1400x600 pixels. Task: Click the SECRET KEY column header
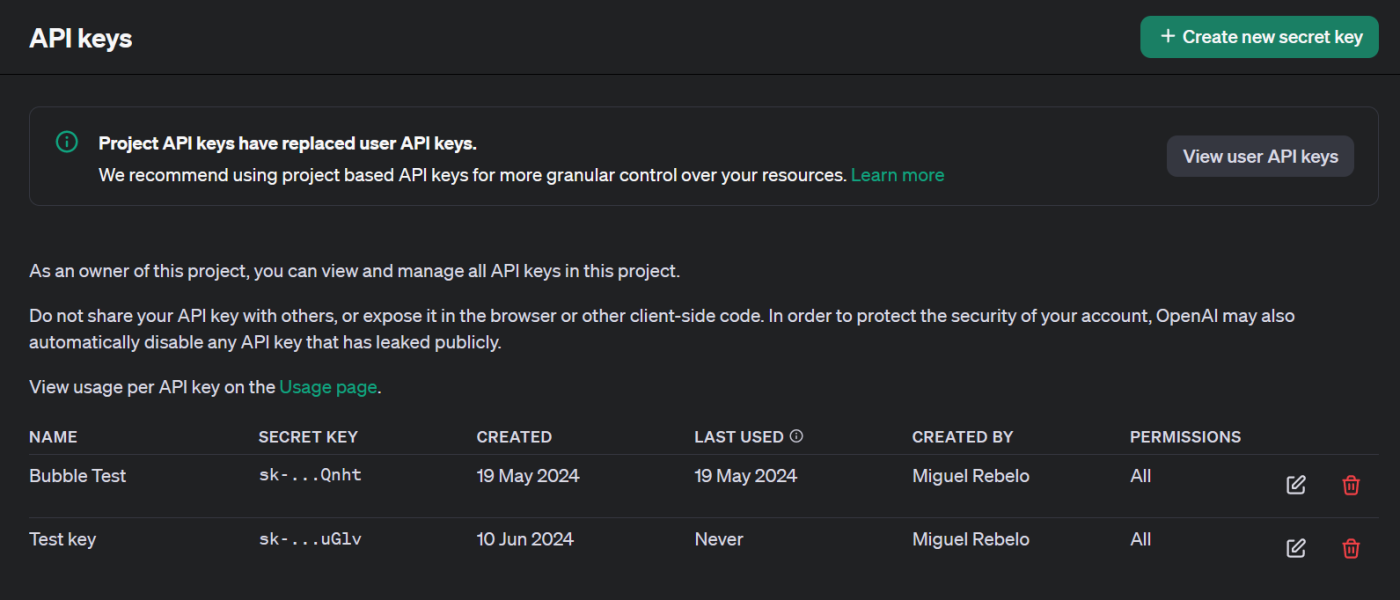[308, 437]
